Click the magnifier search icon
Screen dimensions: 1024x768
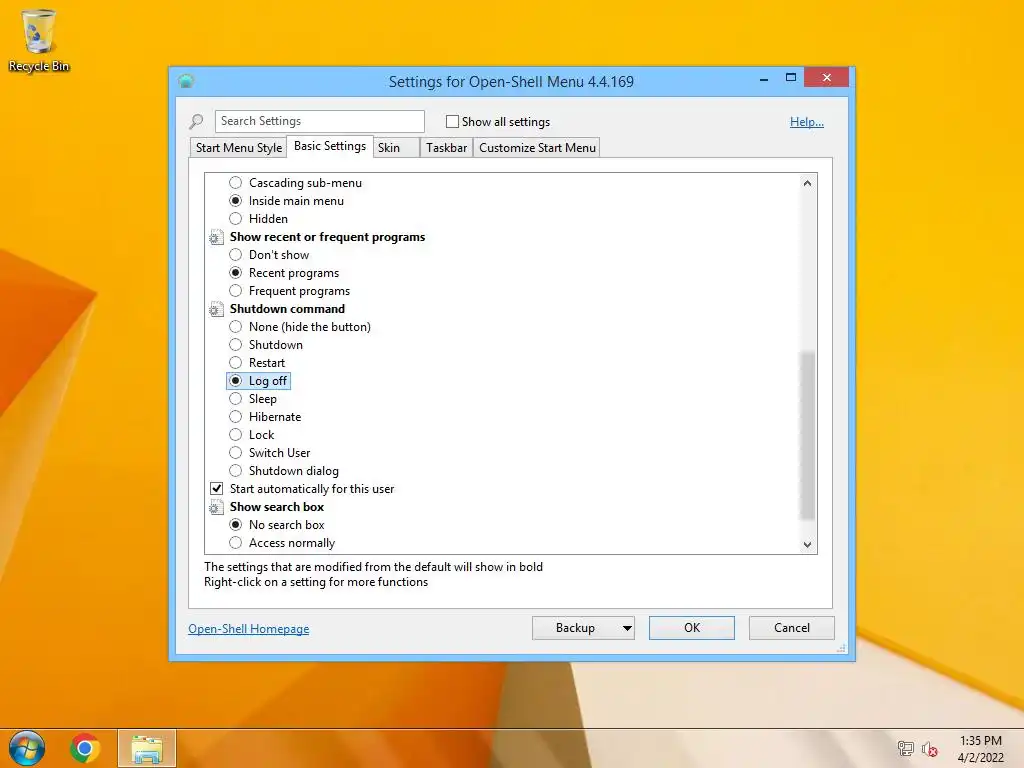[196, 121]
